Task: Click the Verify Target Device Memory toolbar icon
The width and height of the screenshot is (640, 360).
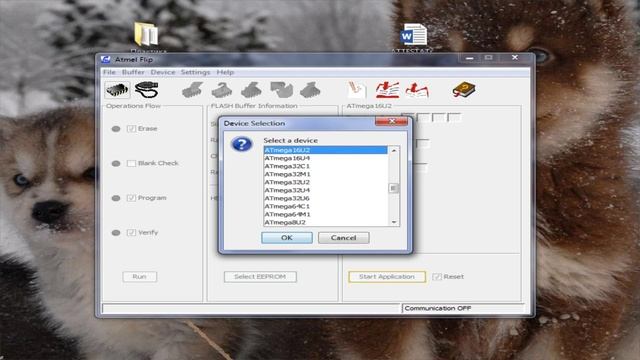Action: pyautogui.click(x=282, y=90)
